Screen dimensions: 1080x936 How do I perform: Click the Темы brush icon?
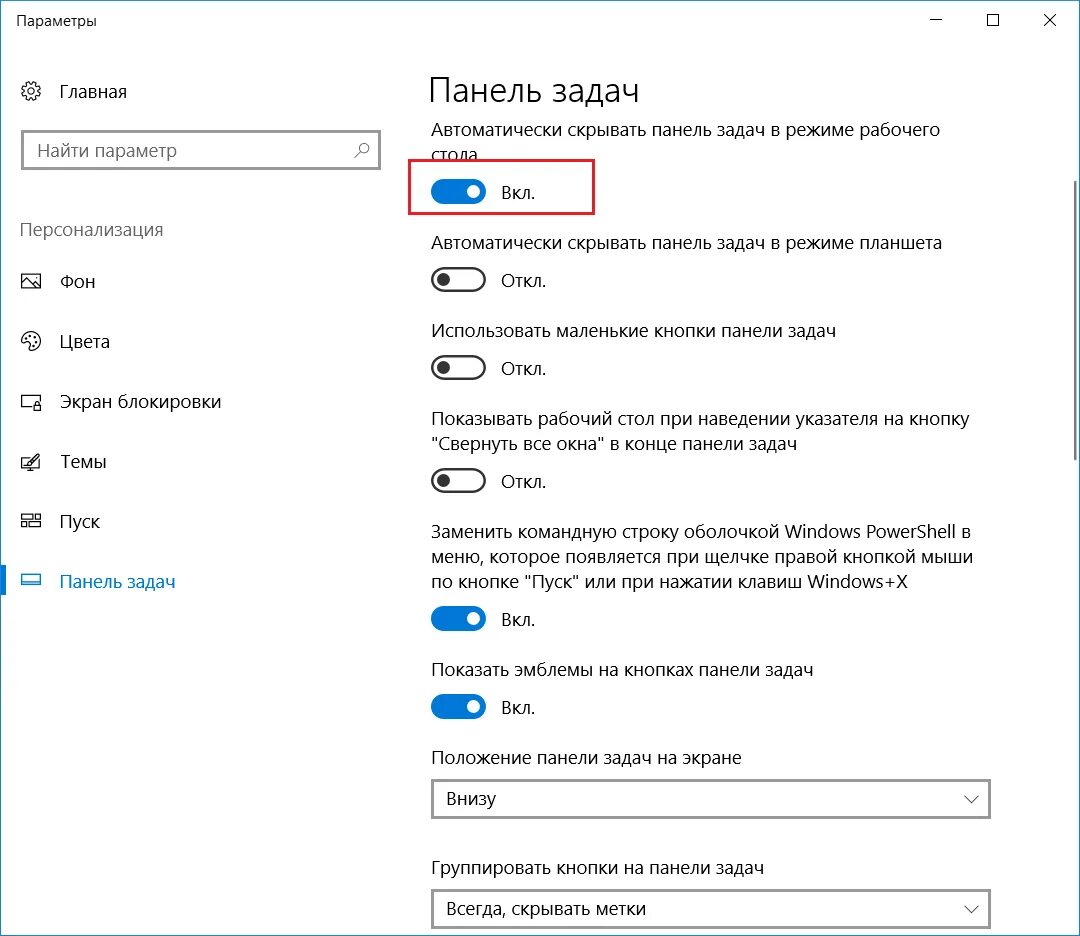coord(31,462)
